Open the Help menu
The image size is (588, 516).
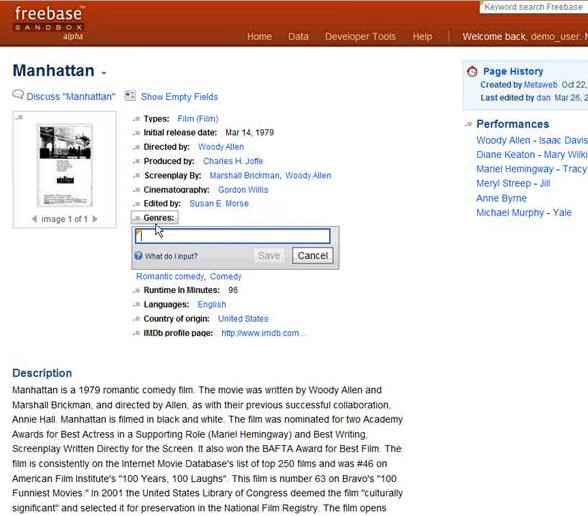point(422,36)
